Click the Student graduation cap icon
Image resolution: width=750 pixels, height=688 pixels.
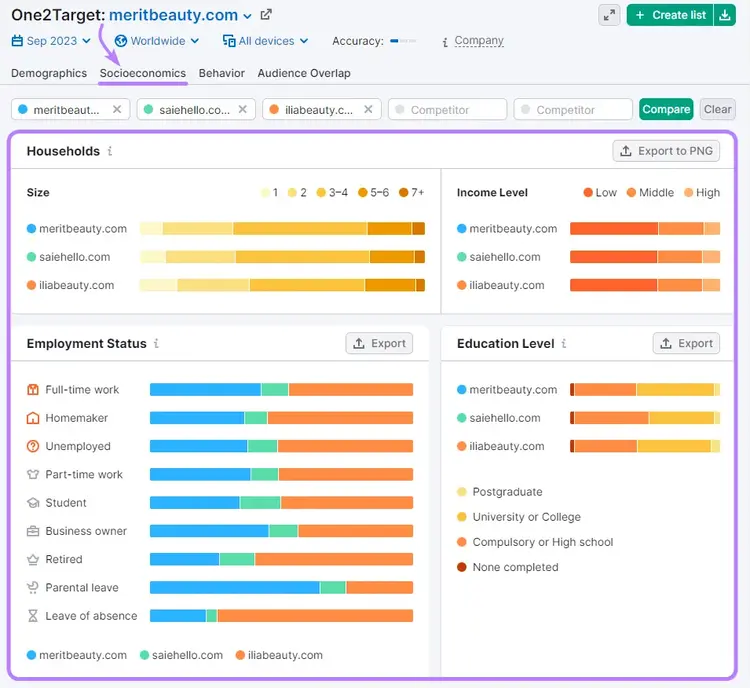(x=33, y=502)
